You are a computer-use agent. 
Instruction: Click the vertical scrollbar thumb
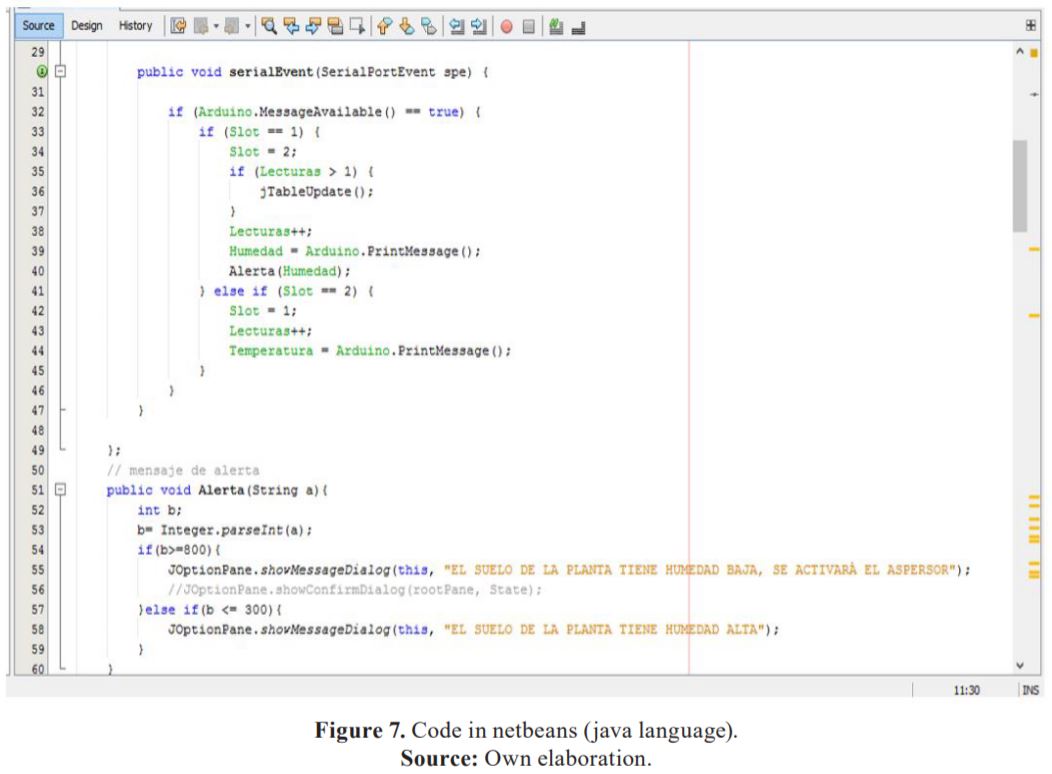pyautogui.click(x=1020, y=186)
